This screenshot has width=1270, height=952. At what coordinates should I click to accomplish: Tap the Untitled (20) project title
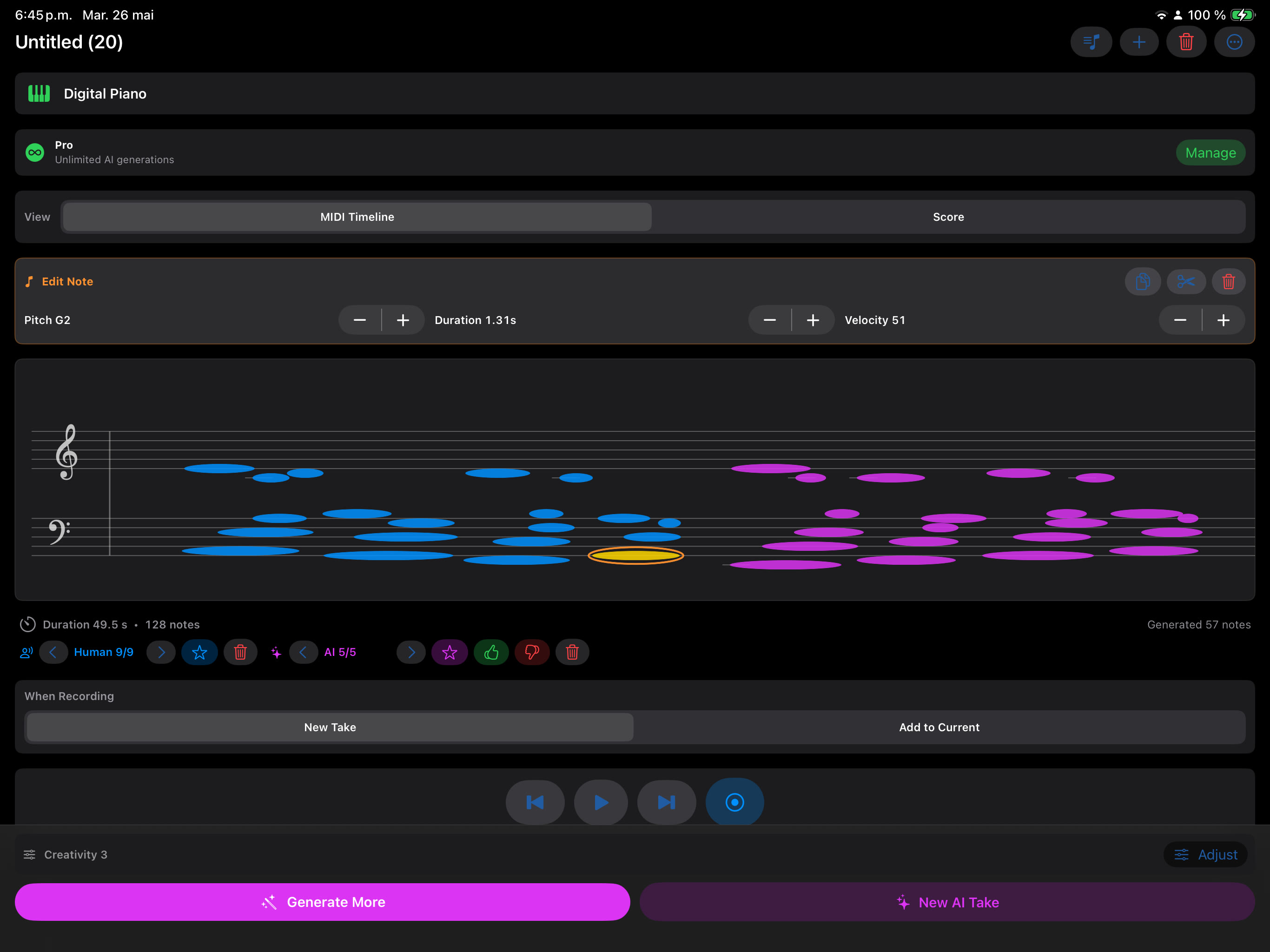click(x=69, y=42)
